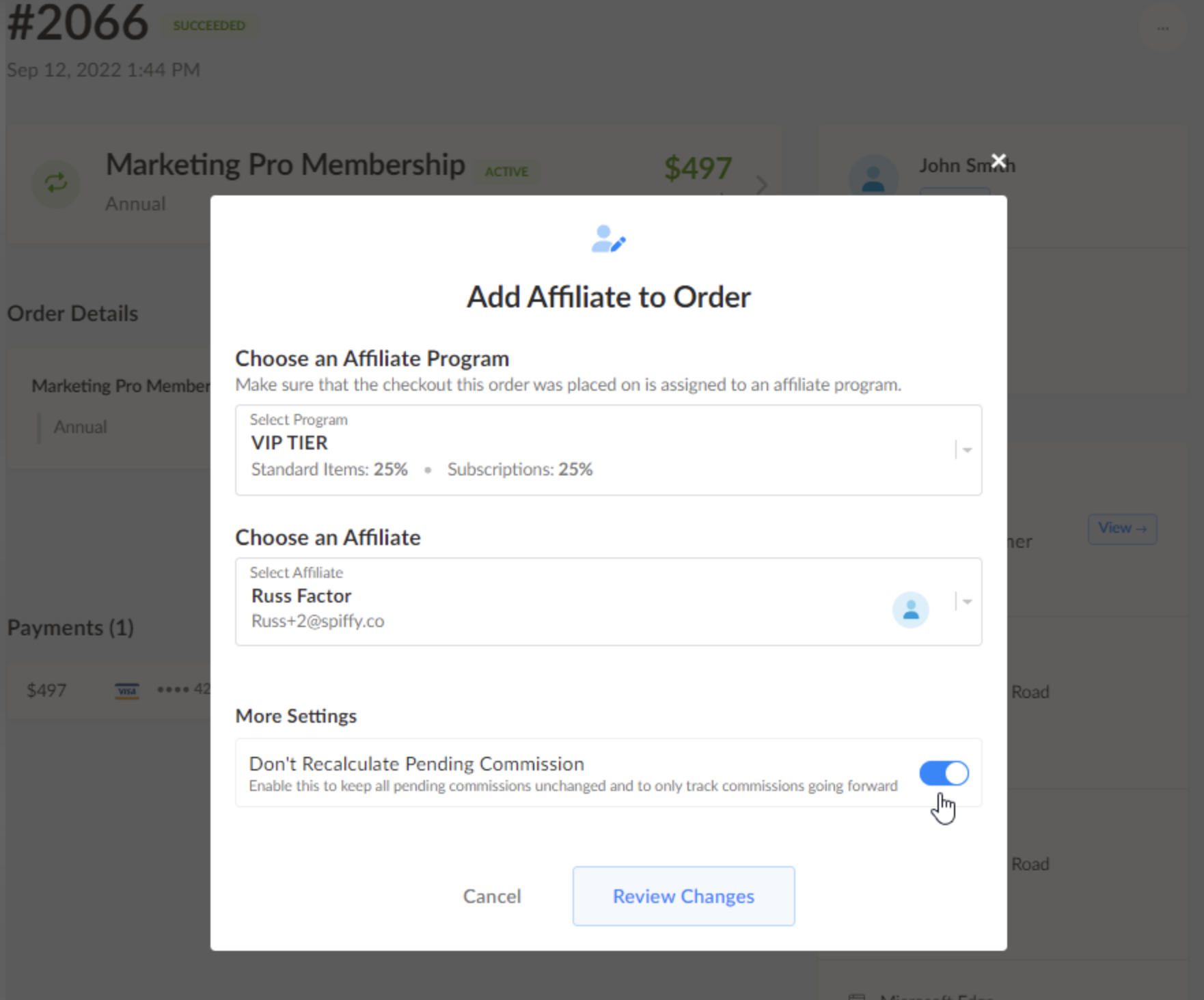The height and width of the screenshot is (1000, 1204).
Task: Select the VIP TIER program field
Action: click(608, 450)
